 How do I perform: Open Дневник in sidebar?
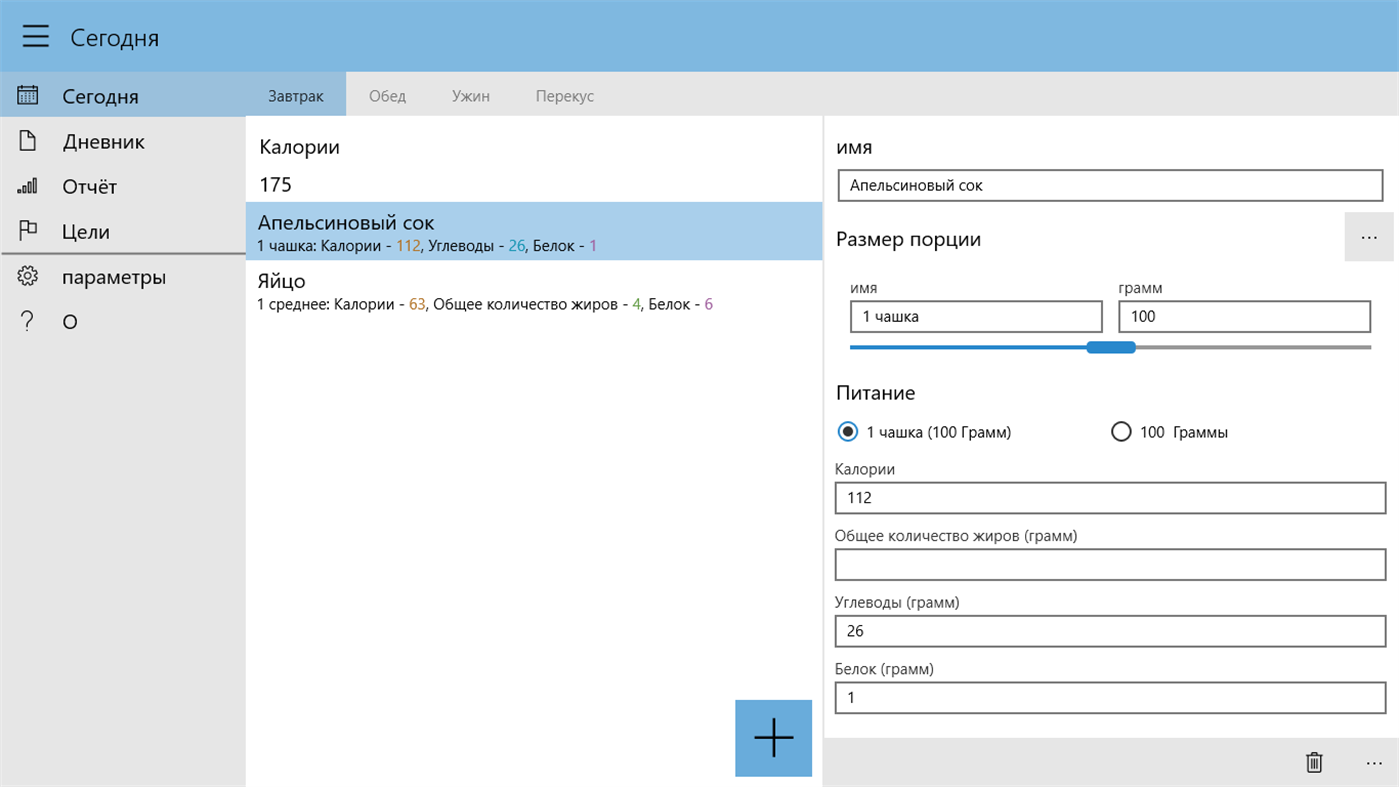[123, 141]
